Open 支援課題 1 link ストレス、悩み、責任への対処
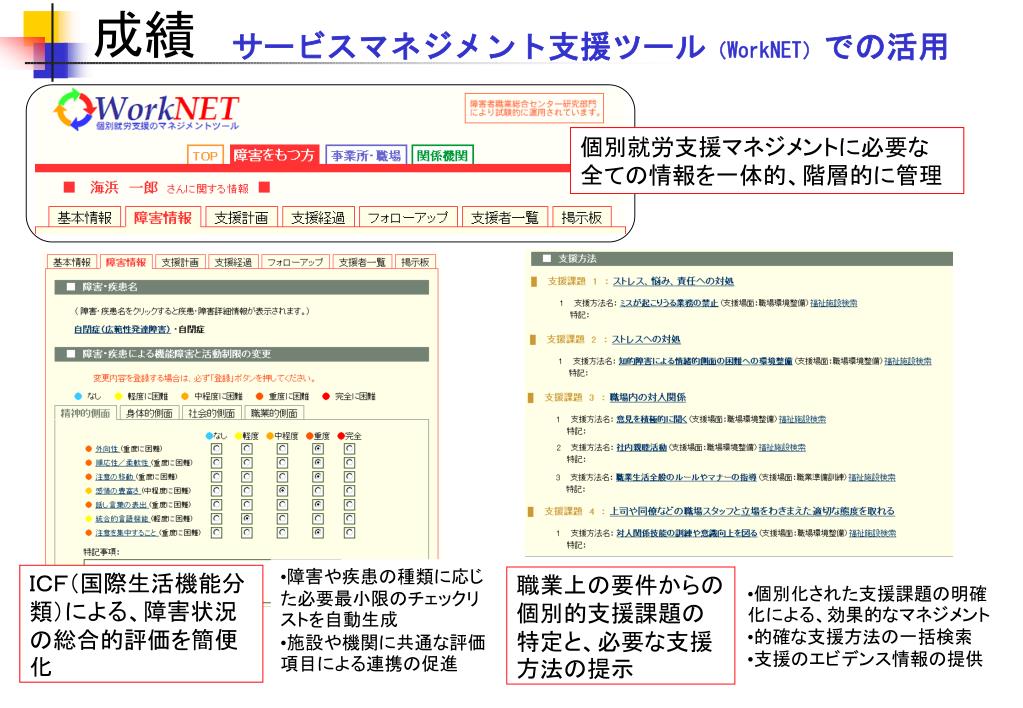Viewport: 1023px width, 708px height. pyautogui.click(x=673, y=281)
